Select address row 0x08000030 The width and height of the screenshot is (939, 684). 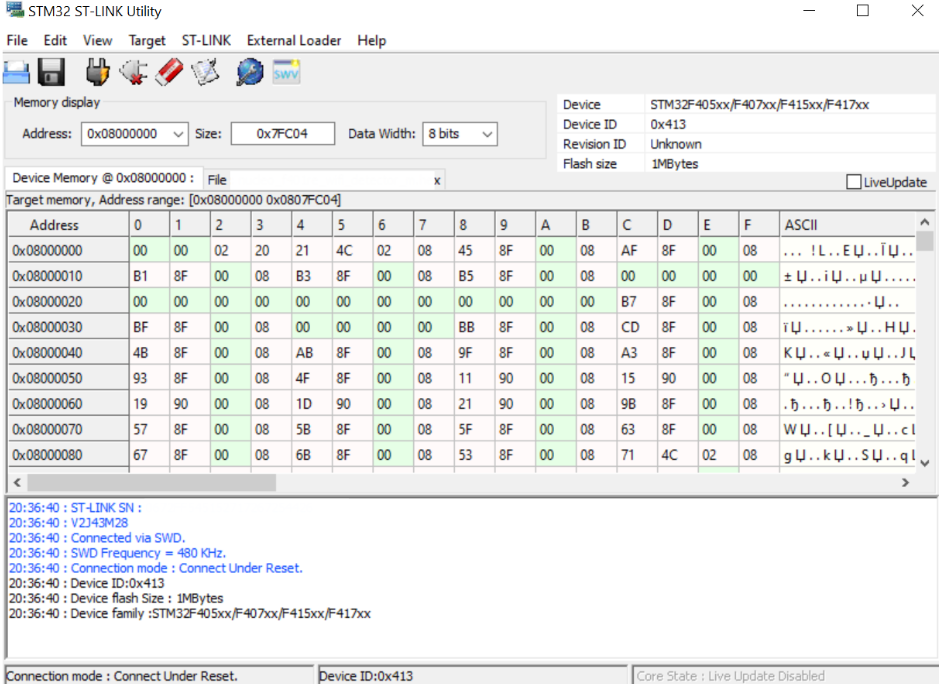click(68, 327)
